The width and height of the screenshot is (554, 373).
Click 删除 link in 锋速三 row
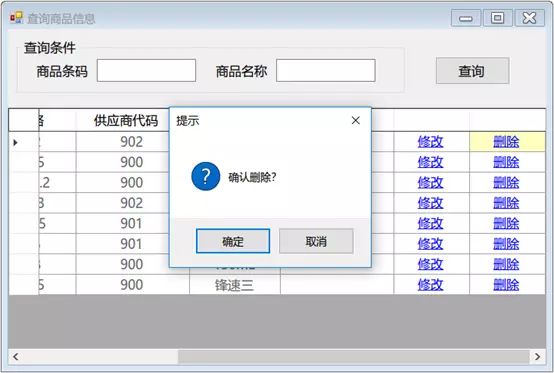click(x=506, y=285)
